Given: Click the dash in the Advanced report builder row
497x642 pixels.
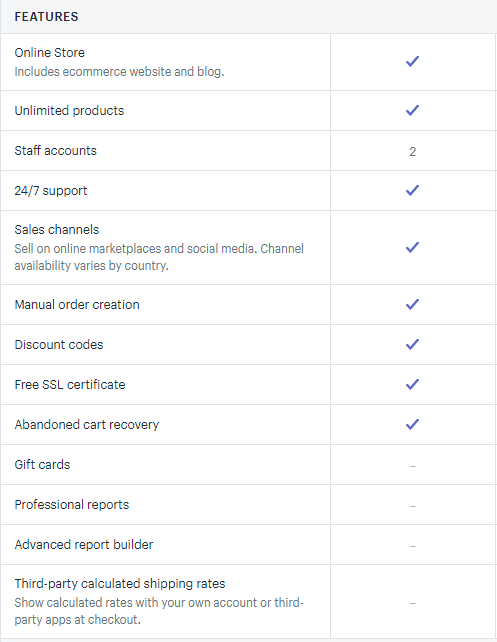Looking at the screenshot, I should point(413,546).
